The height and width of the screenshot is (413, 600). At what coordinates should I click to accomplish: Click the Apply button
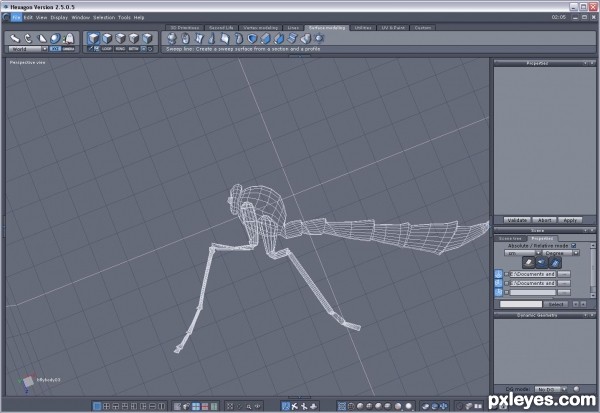point(570,220)
